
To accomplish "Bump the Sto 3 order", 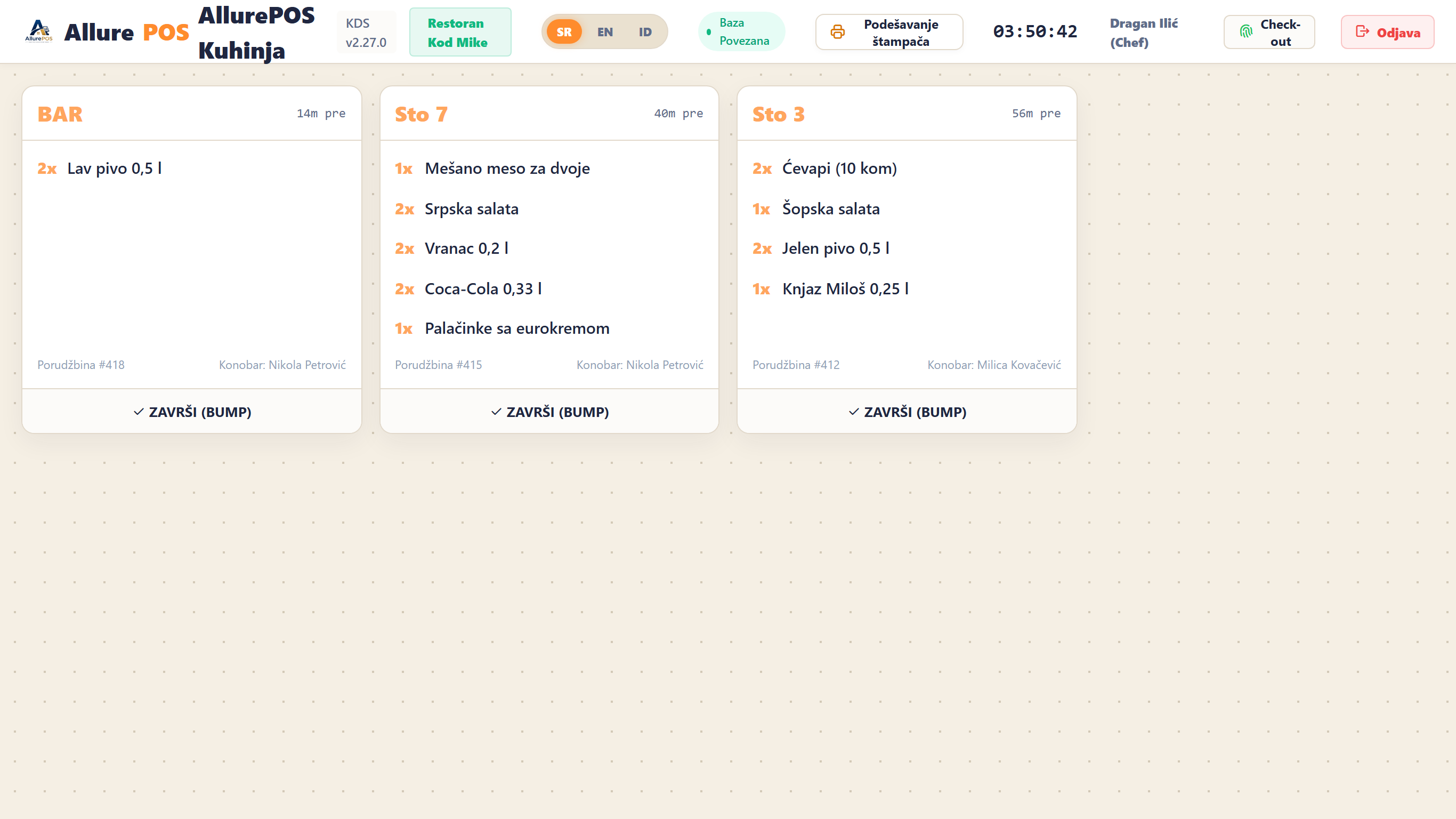I will coord(907,412).
